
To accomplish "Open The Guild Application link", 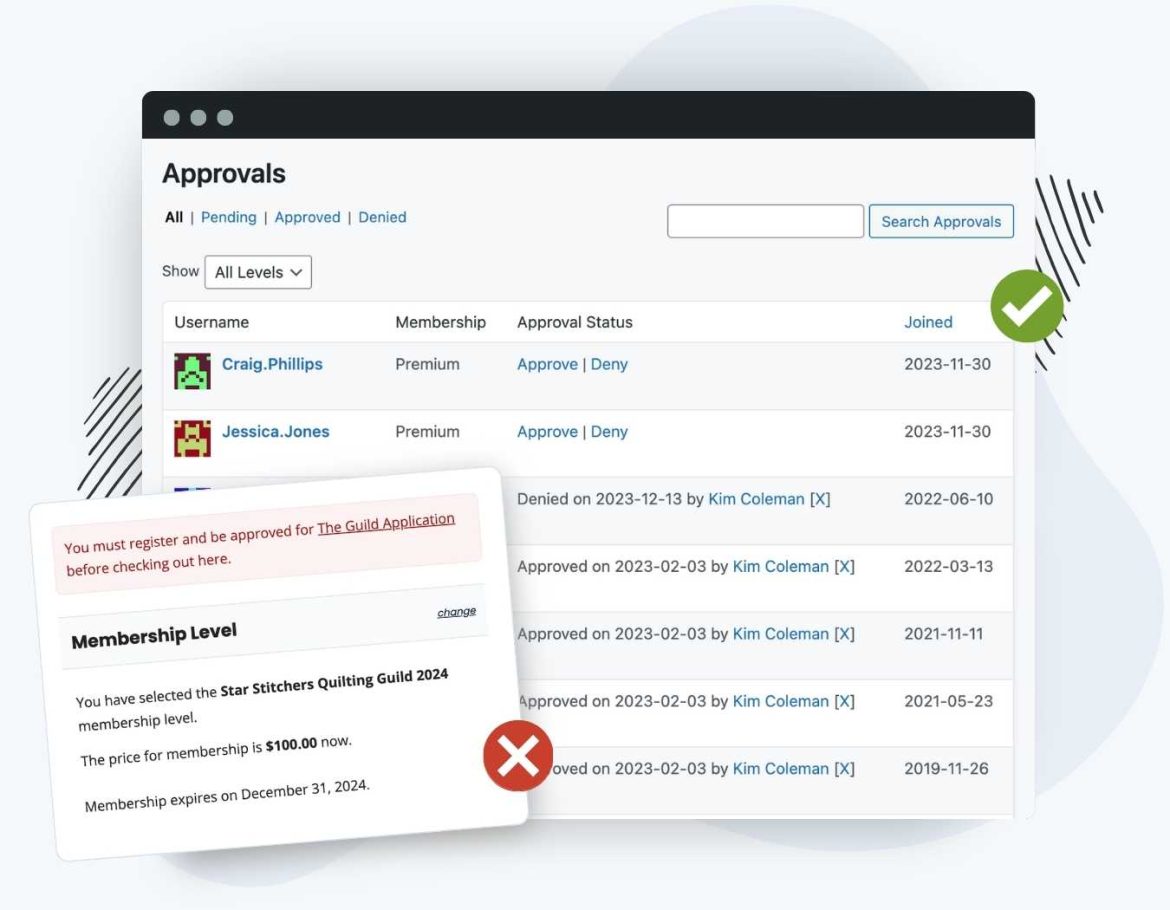I will click(386, 521).
